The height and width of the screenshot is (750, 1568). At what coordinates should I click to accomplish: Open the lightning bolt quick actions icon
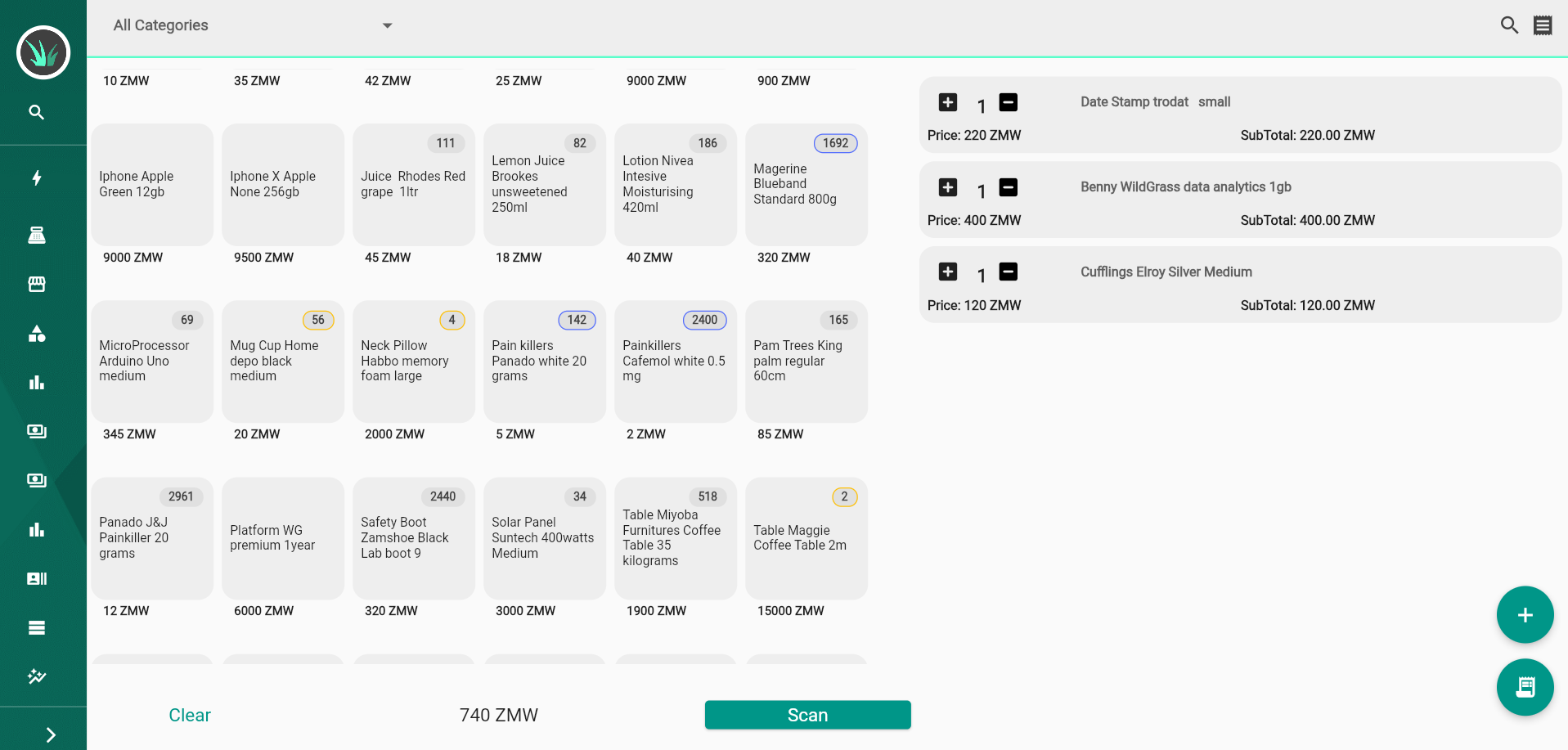[x=36, y=178]
